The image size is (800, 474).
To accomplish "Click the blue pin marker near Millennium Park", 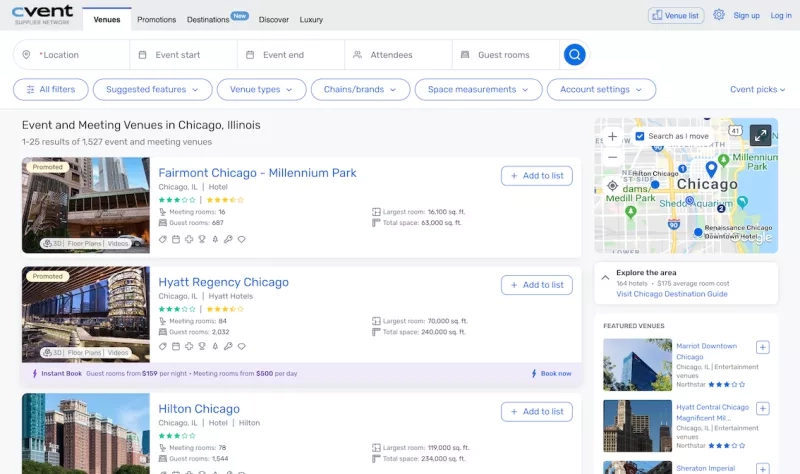I will [x=711, y=168].
